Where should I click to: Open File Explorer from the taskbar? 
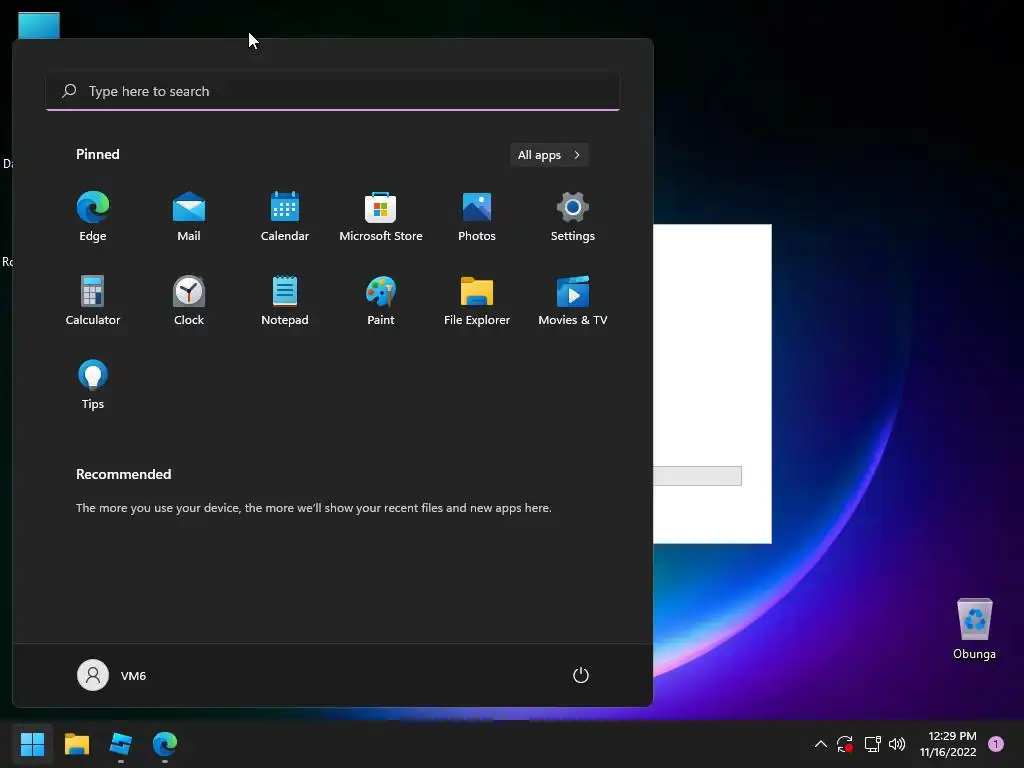[76, 744]
